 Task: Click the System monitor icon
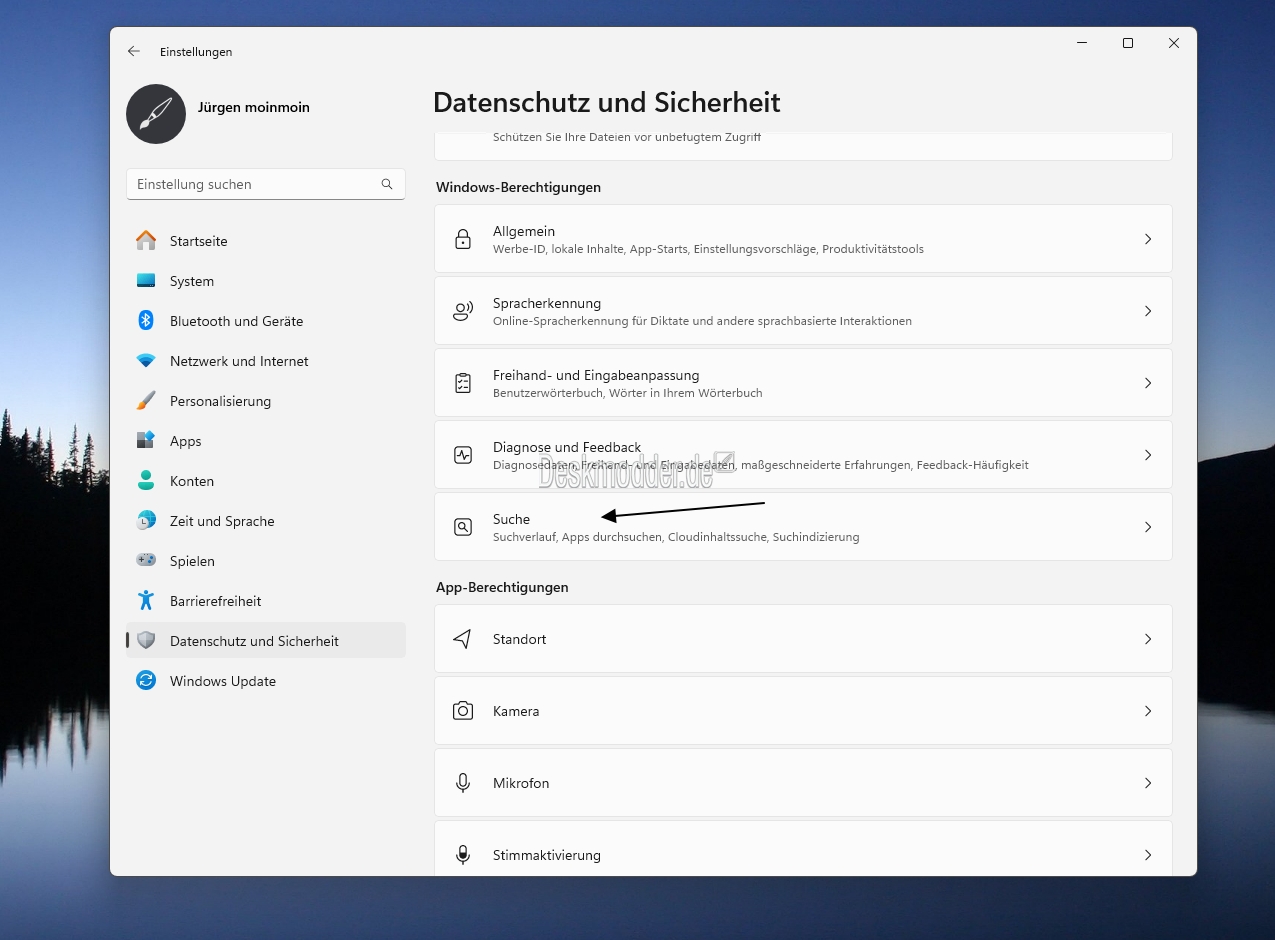[146, 281]
